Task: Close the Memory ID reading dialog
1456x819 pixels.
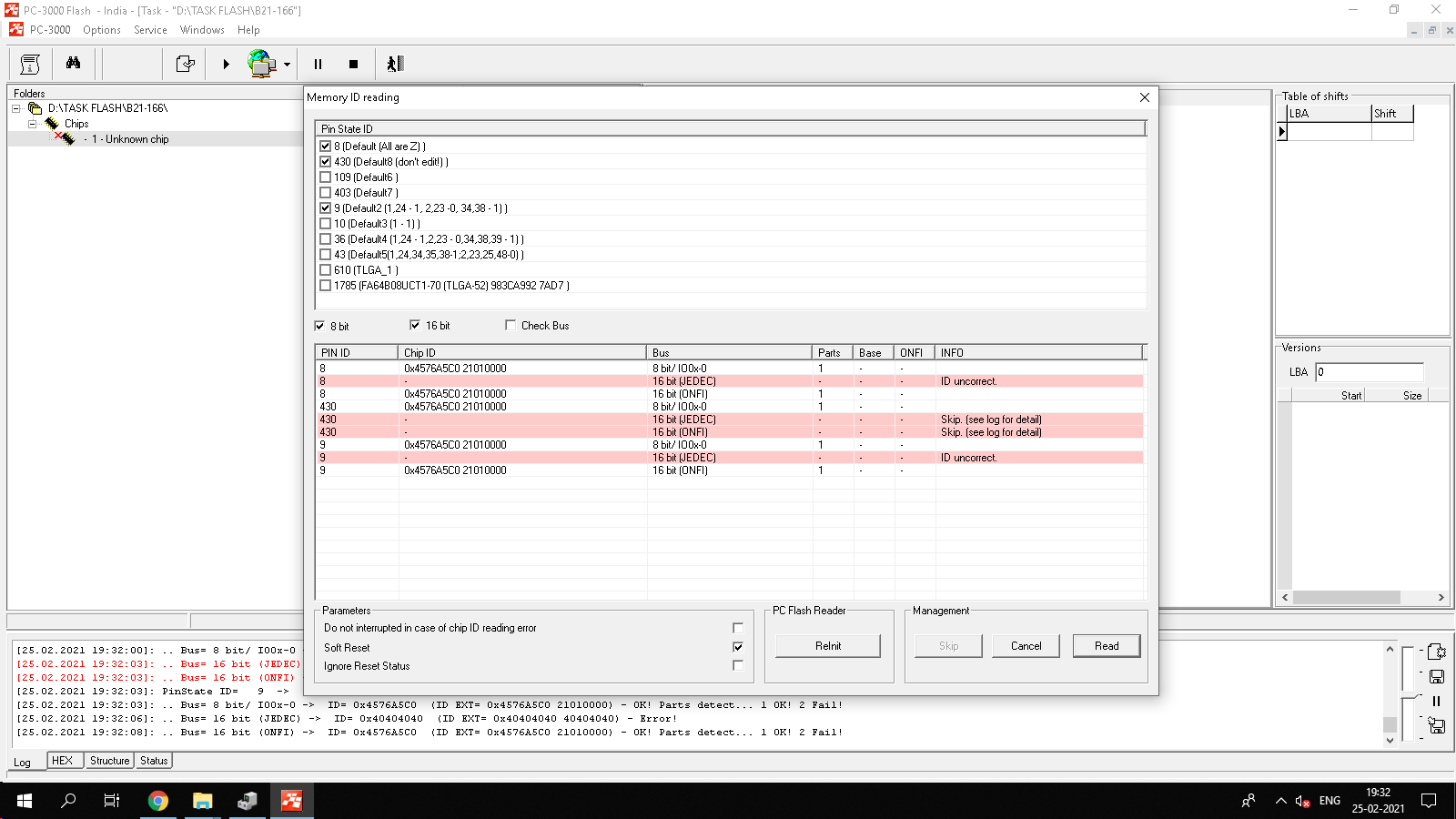Action: pyautogui.click(x=1145, y=97)
